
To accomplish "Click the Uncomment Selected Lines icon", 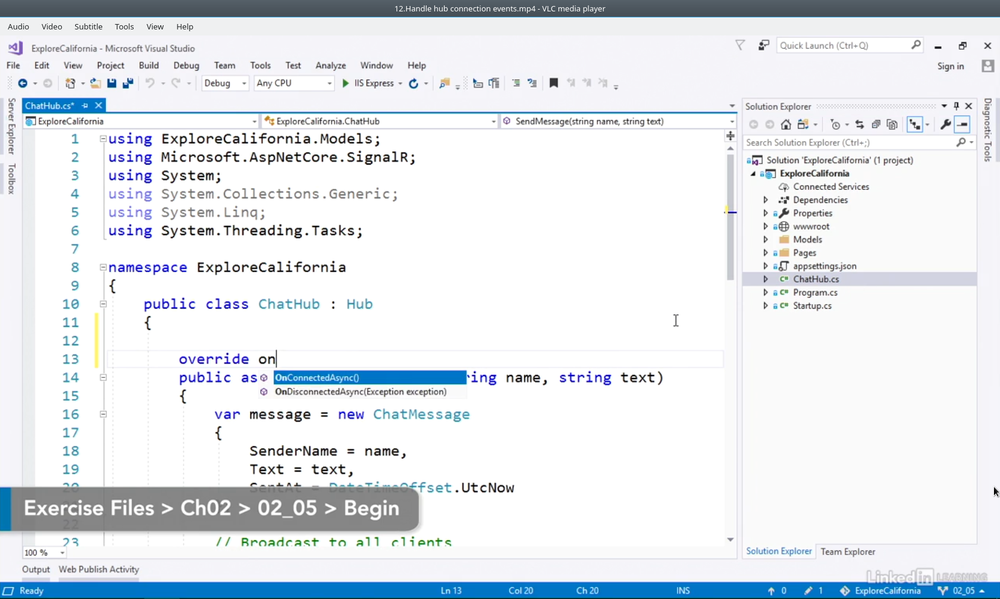I will click(532, 83).
